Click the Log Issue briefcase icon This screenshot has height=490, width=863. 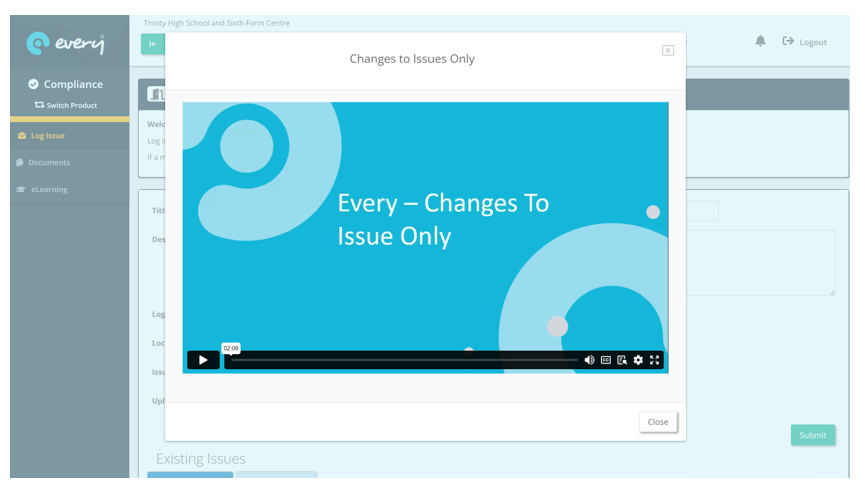click(x=22, y=135)
